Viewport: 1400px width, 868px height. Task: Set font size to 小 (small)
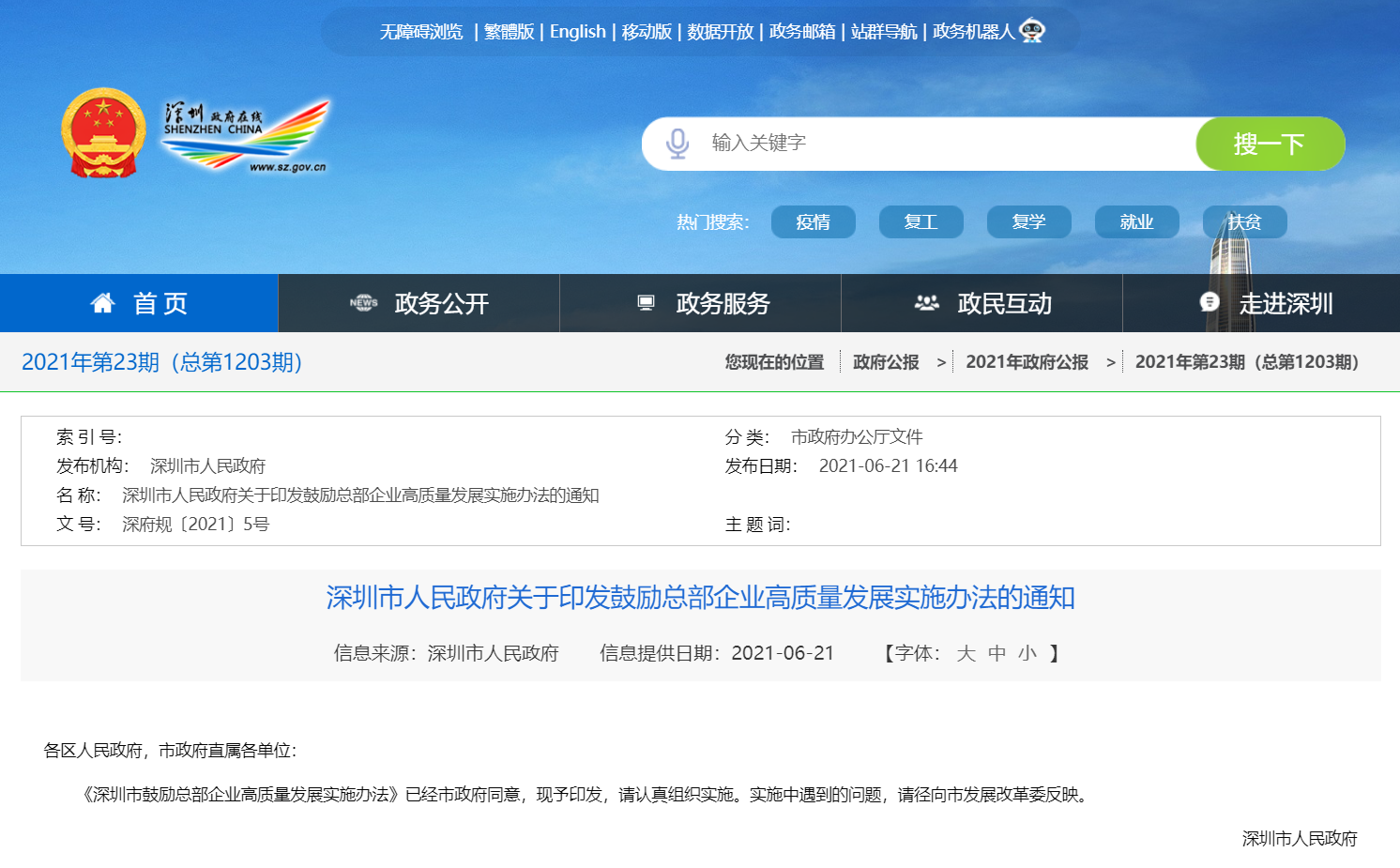1027,653
